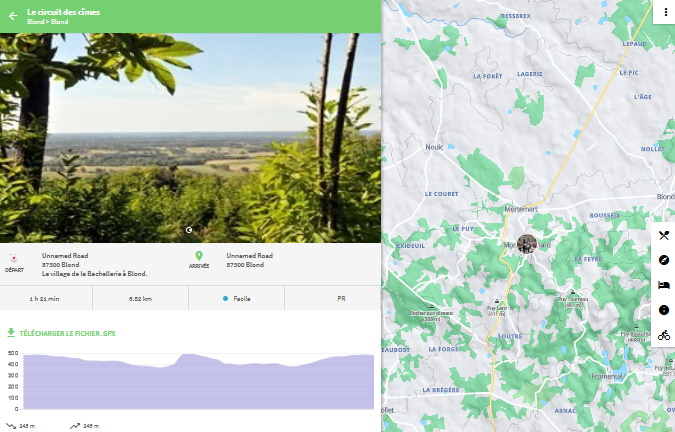Image resolution: width=675 pixels, height=432 pixels.
Task: Click the elevation profile chart
Action: tap(198, 381)
